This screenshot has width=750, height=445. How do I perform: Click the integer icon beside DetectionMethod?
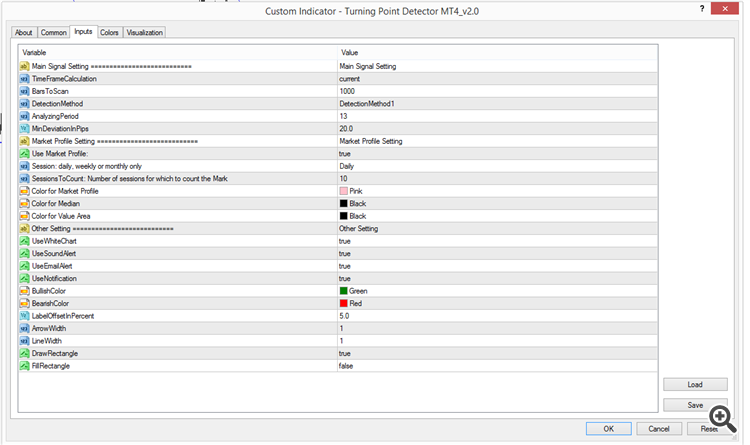coord(24,103)
